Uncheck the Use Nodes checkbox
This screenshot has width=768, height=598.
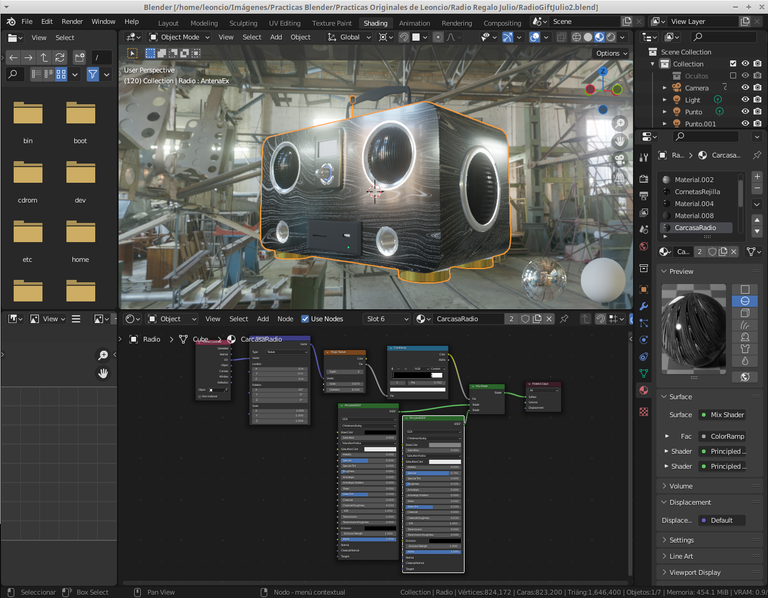tap(306, 319)
